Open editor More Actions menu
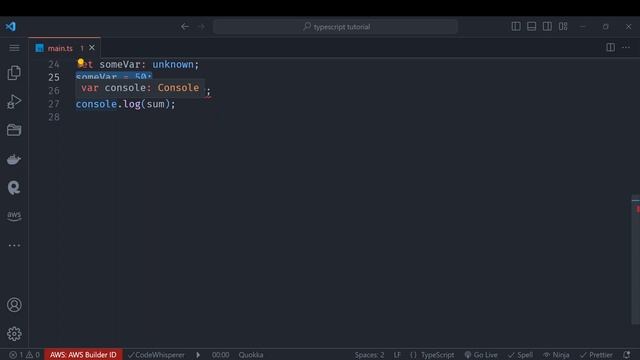This screenshot has width=640, height=360. point(626,47)
